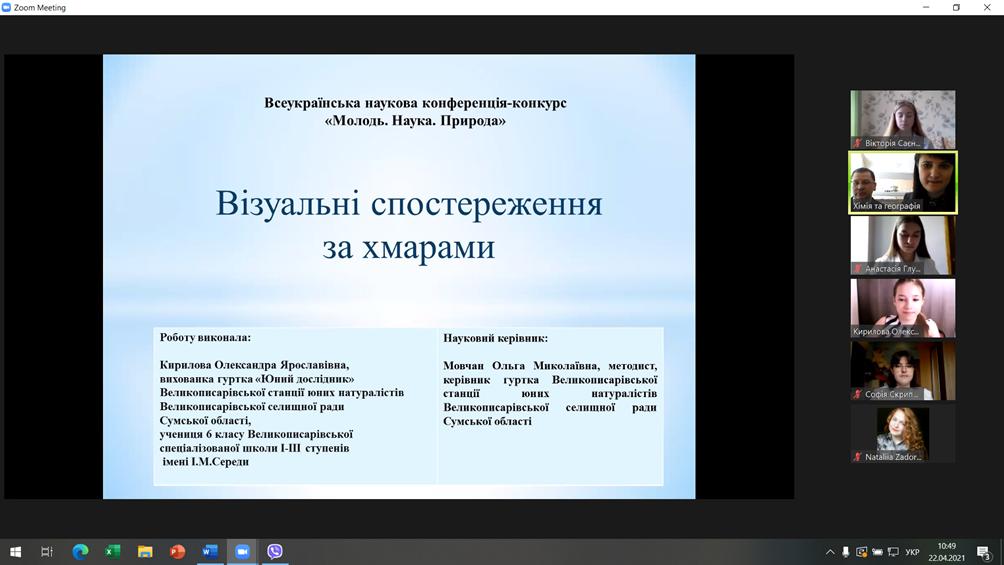Click the name Мовчан Ольга Миколаївна
The image size is (1004, 565).
521,366
